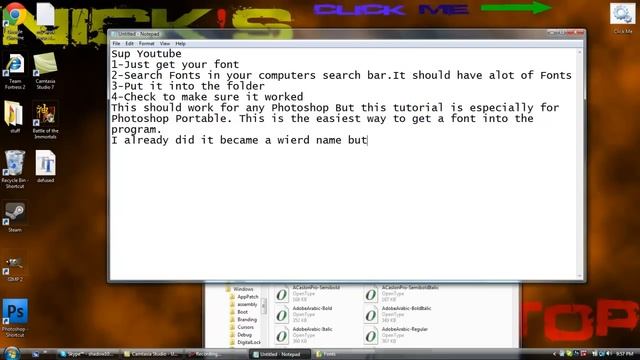
Task: Select Windows folder in Fonts window tree
Action: pyautogui.click(x=240, y=289)
